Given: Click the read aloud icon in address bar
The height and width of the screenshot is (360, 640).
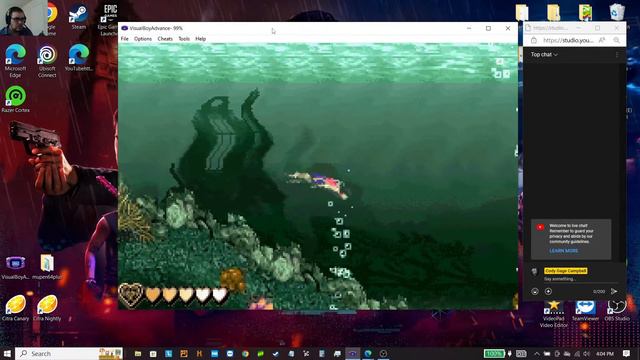Looking at the screenshot, I should coord(602,40).
